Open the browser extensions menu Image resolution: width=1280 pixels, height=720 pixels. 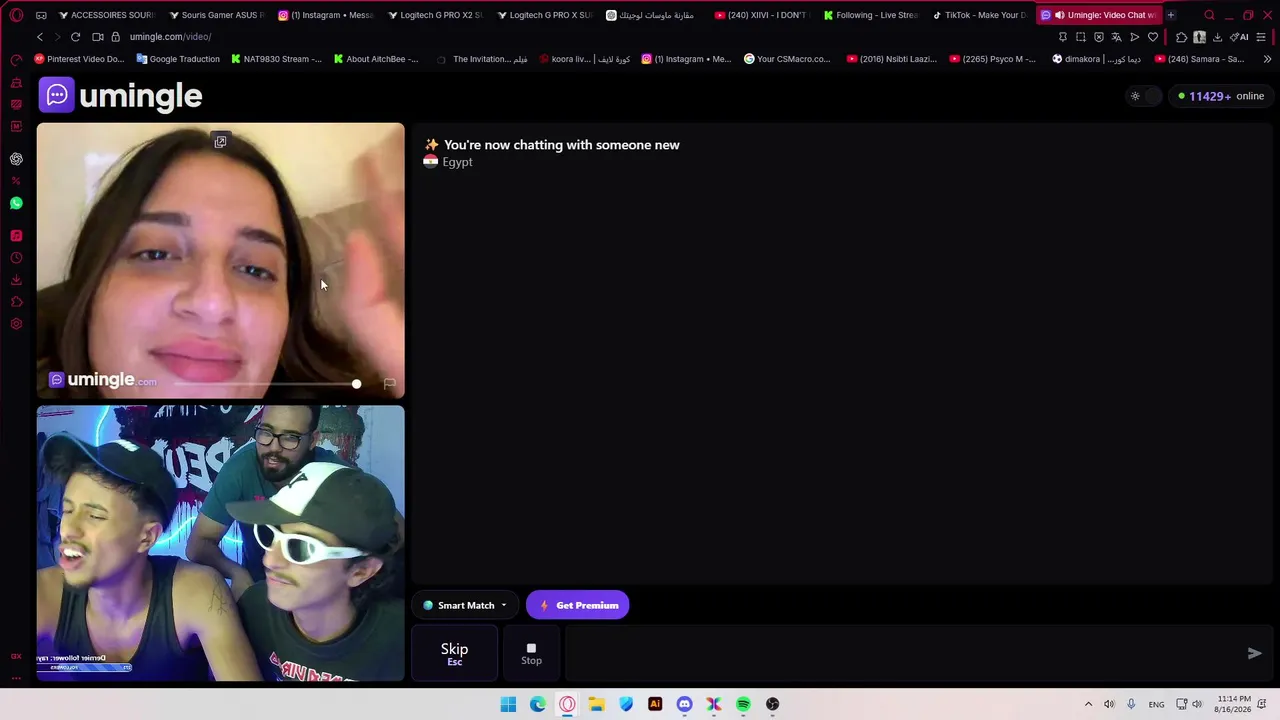tap(1181, 37)
